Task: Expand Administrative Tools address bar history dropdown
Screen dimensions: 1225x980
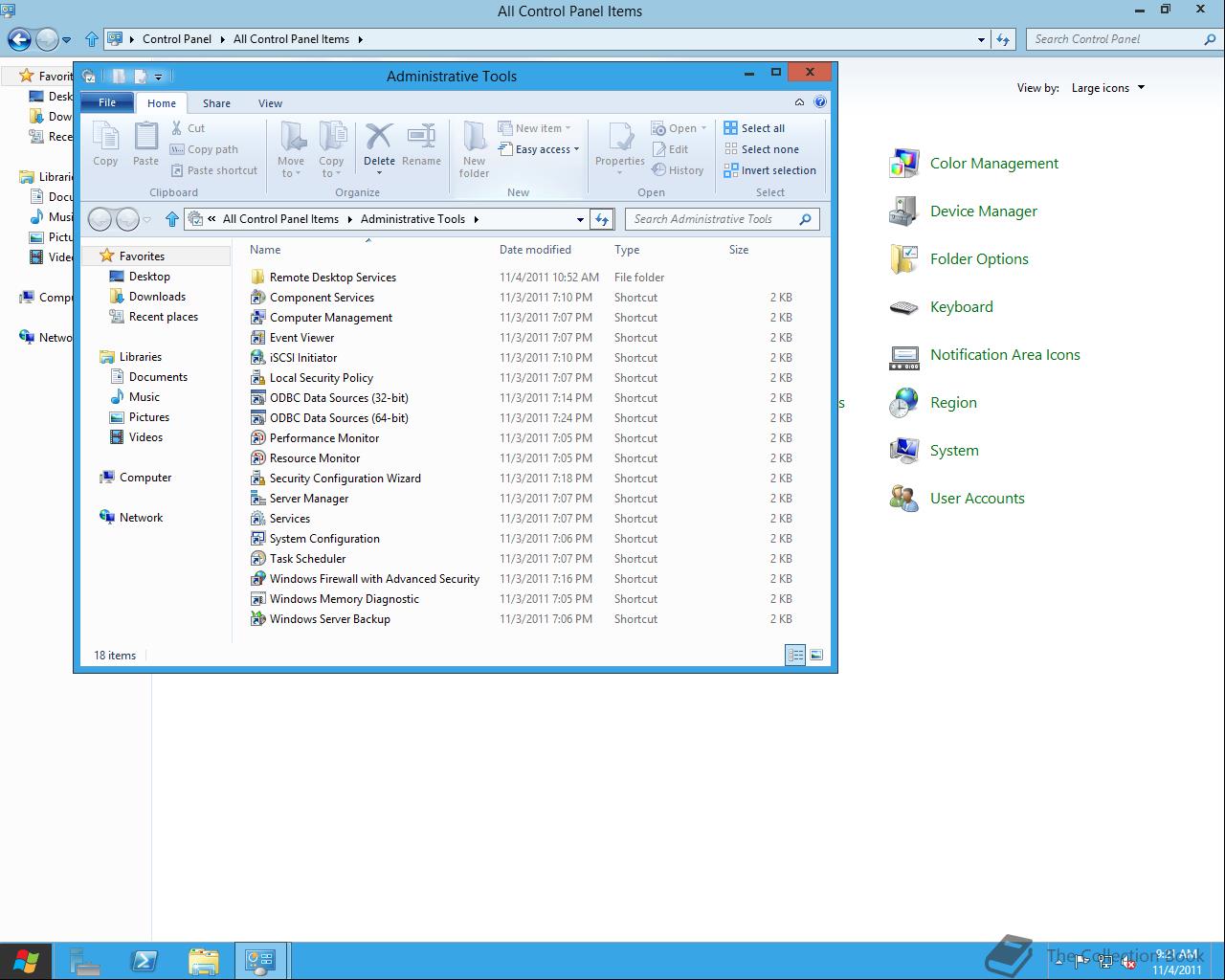Action: 580,219
